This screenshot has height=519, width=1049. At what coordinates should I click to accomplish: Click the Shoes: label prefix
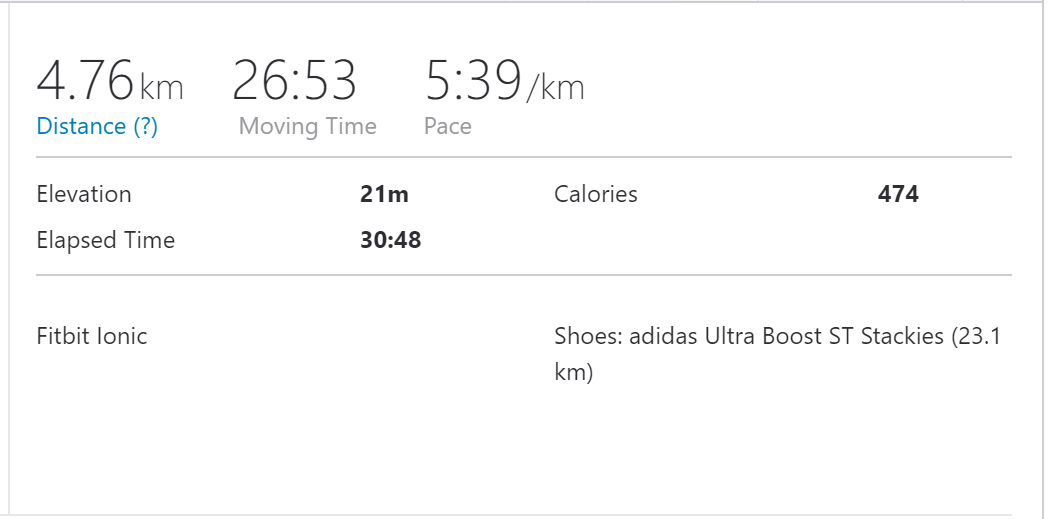[588, 336]
